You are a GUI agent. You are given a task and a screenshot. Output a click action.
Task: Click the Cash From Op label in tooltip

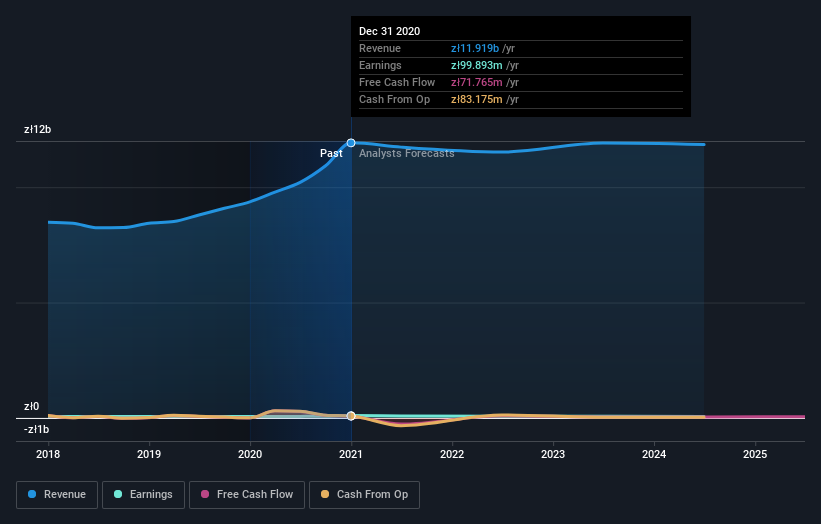(394, 99)
